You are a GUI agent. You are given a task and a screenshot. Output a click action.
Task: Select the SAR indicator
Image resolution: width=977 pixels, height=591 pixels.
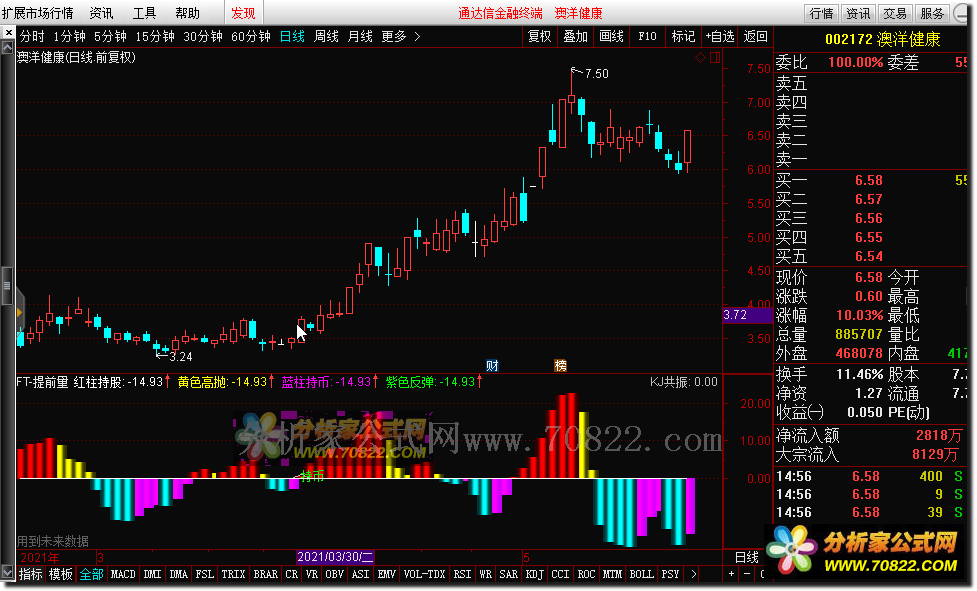click(508, 574)
